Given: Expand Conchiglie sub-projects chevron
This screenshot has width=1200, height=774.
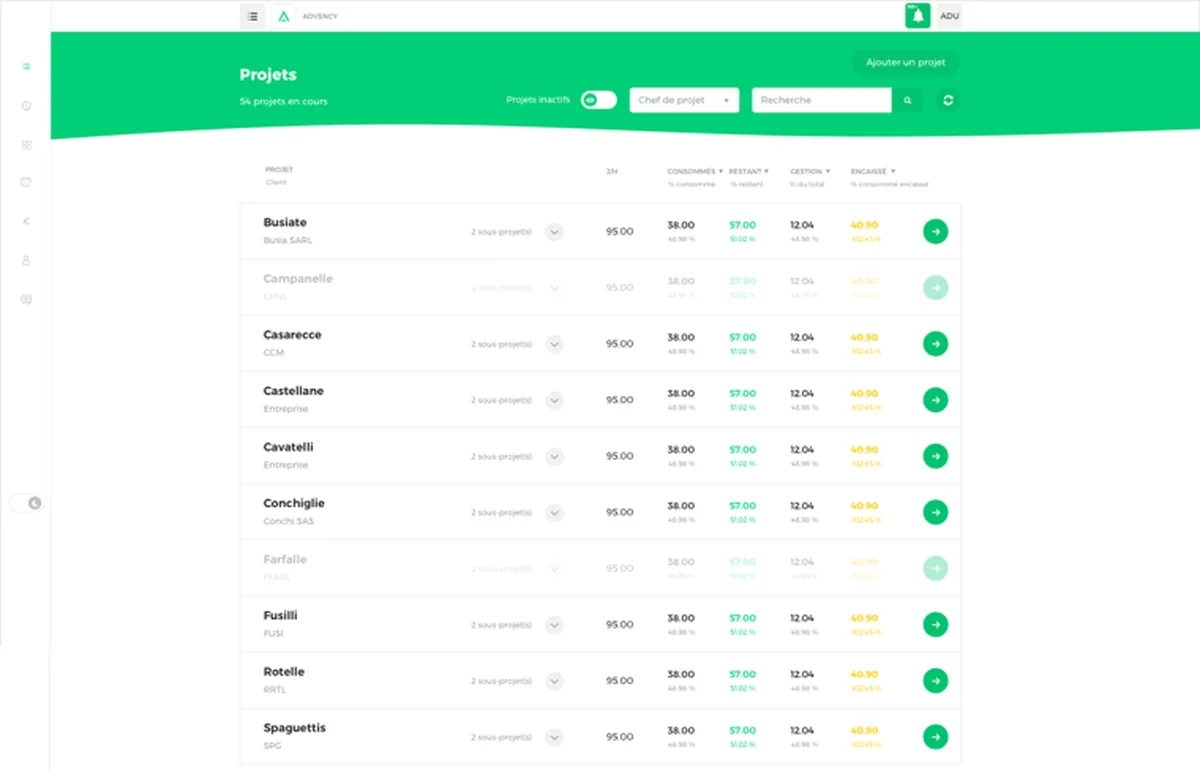Looking at the screenshot, I should click(555, 512).
